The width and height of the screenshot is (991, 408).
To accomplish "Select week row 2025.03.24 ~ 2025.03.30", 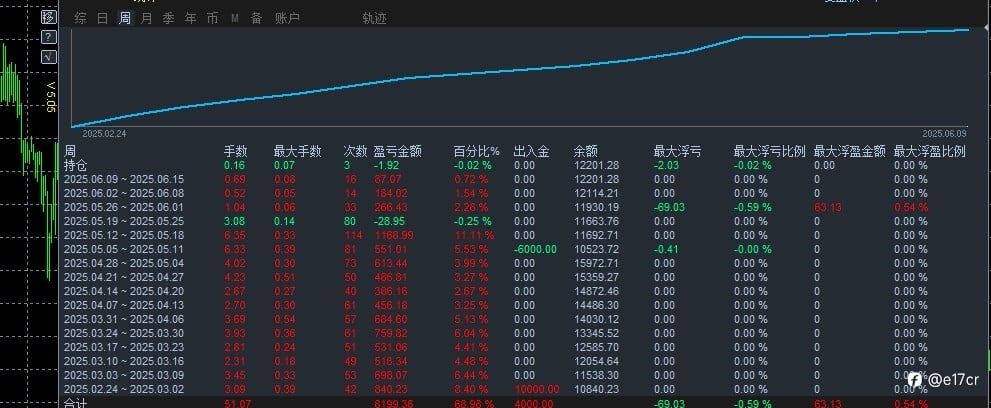I will (124, 333).
